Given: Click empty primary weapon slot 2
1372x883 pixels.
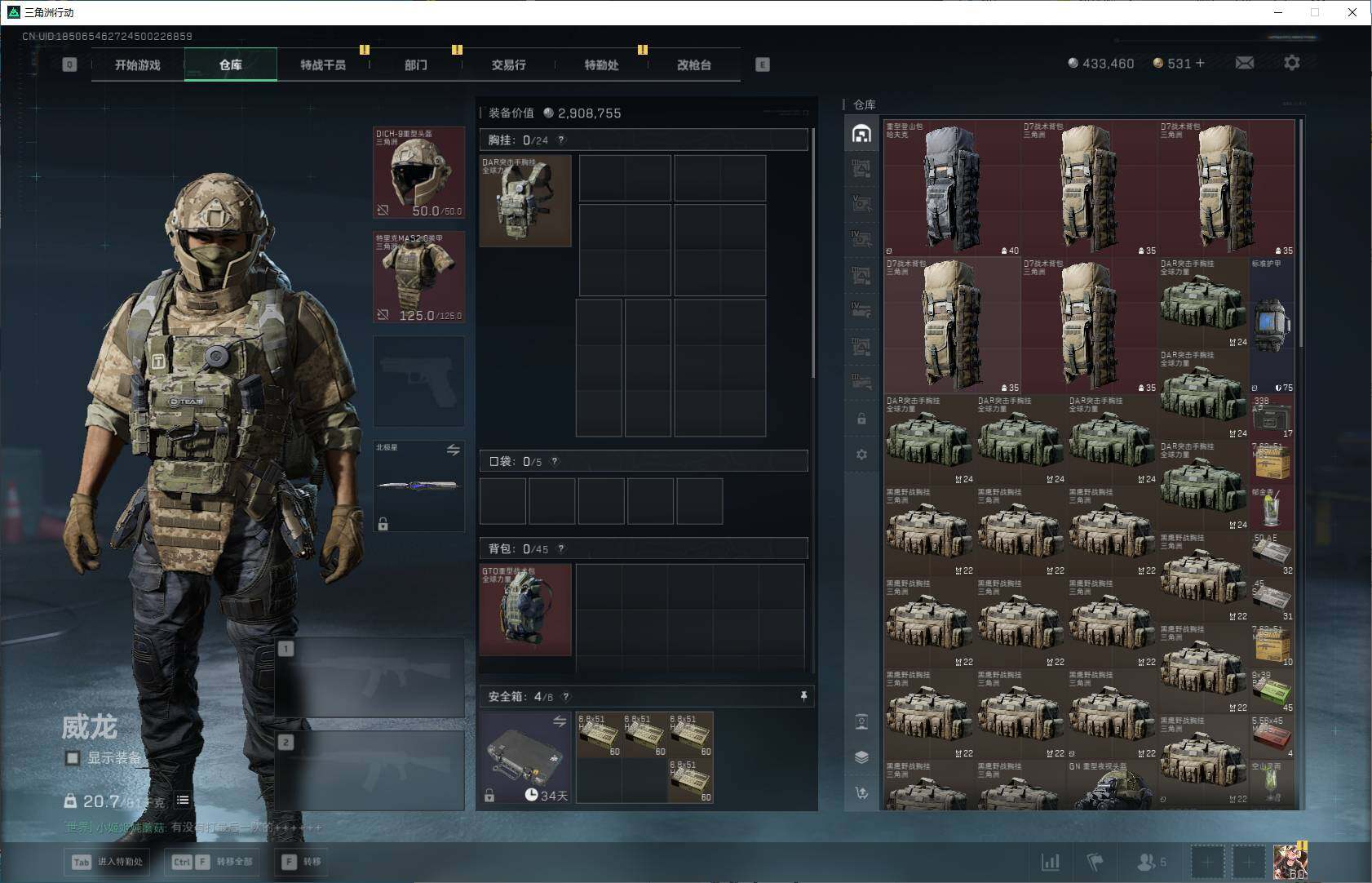Looking at the screenshot, I should [x=370, y=770].
